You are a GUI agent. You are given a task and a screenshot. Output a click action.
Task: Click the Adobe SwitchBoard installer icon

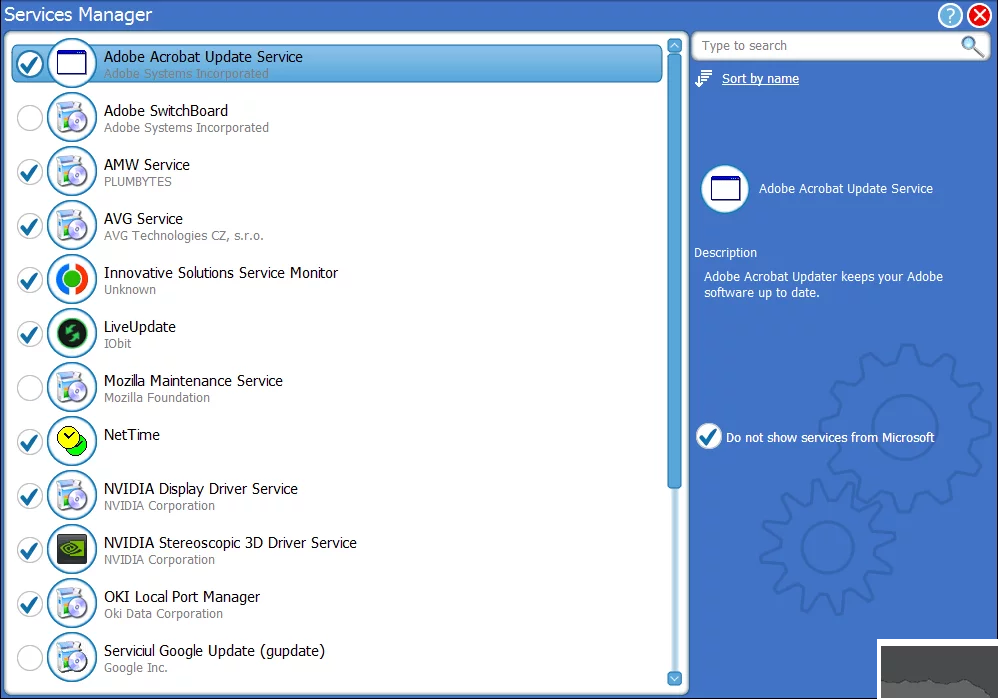(x=71, y=117)
